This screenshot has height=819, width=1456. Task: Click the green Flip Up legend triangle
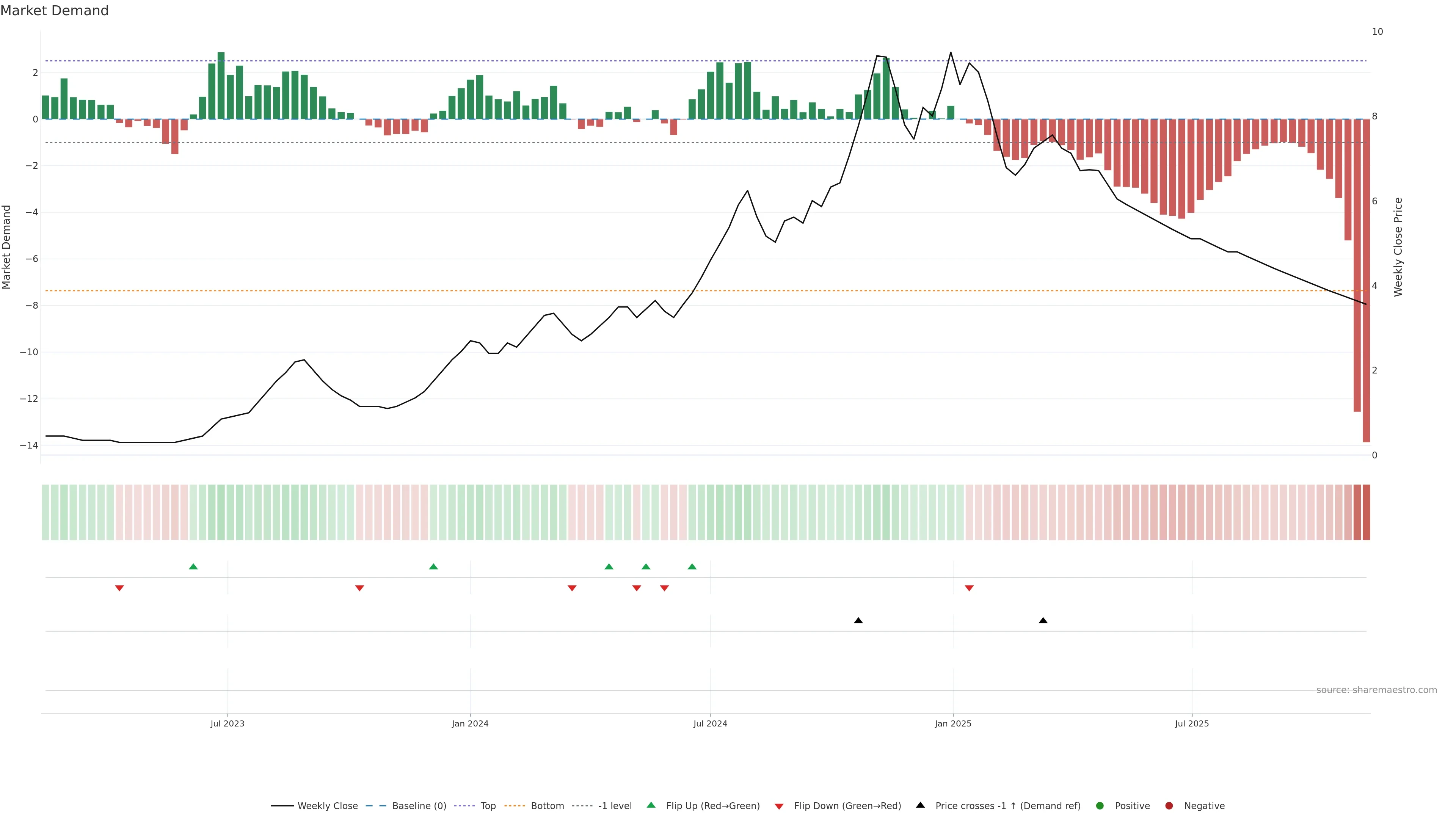(x=651, y=805)
